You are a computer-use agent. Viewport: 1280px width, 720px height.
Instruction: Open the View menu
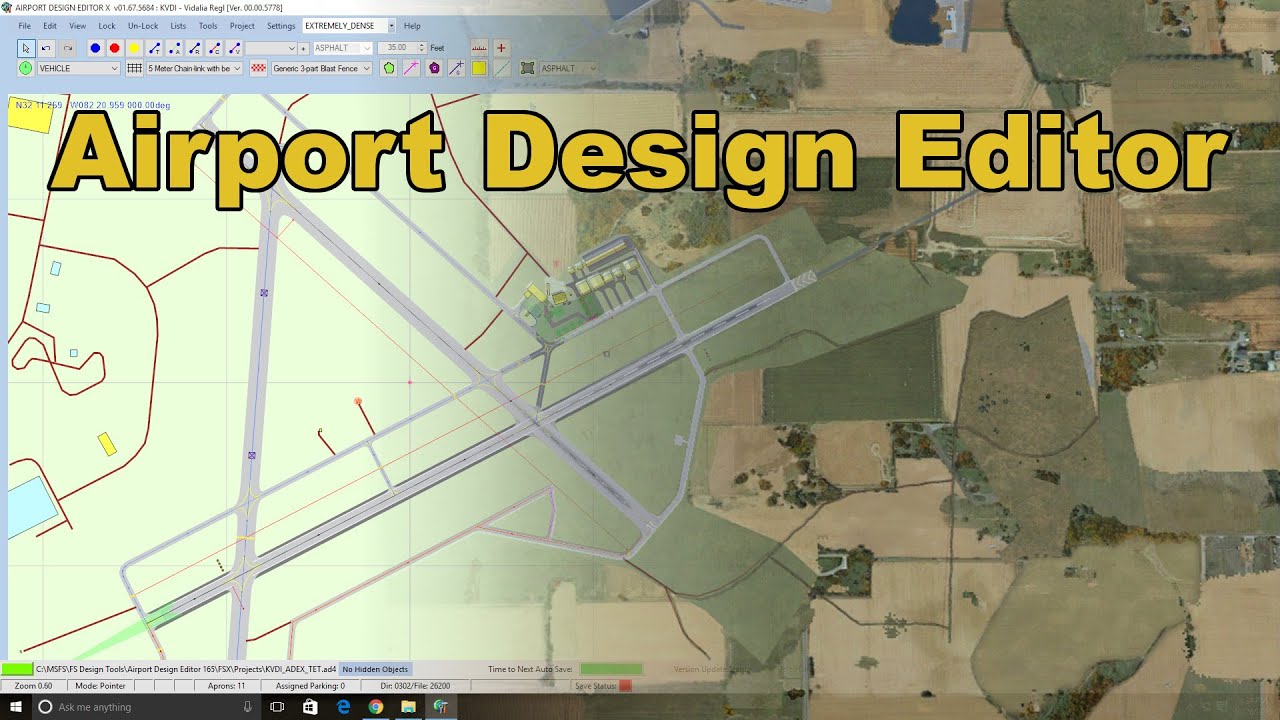(77, 26)
